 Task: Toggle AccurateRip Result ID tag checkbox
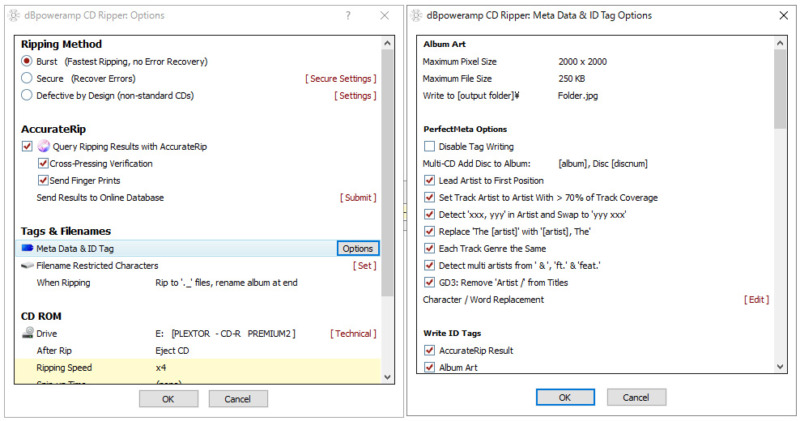coord(429,351)
